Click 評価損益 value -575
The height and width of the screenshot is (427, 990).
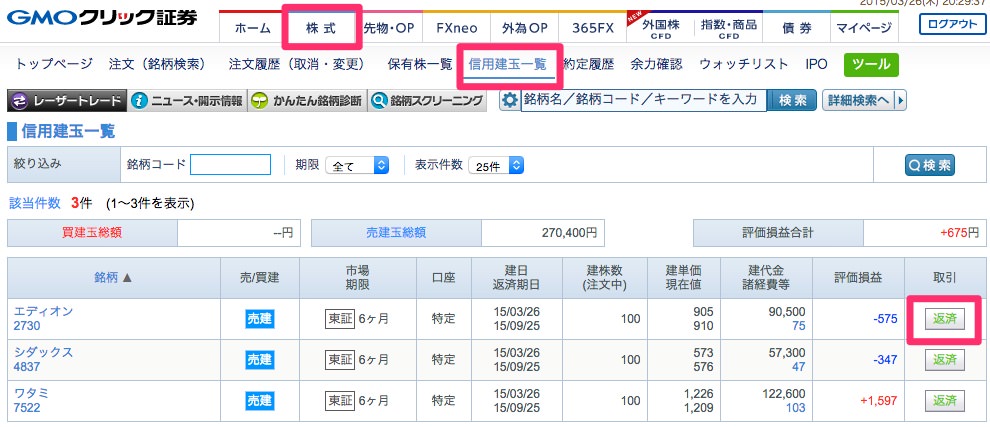885,319
